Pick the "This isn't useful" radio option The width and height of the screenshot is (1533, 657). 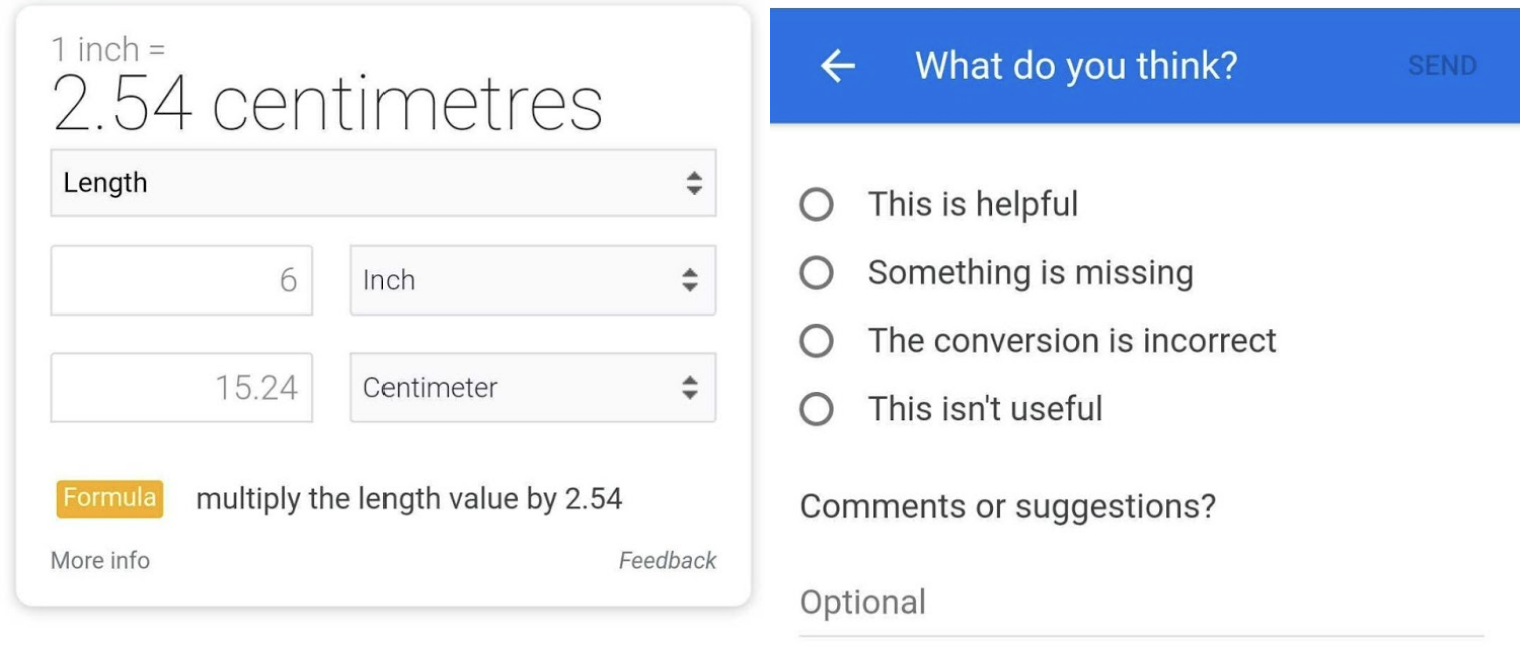pos(817,409)
